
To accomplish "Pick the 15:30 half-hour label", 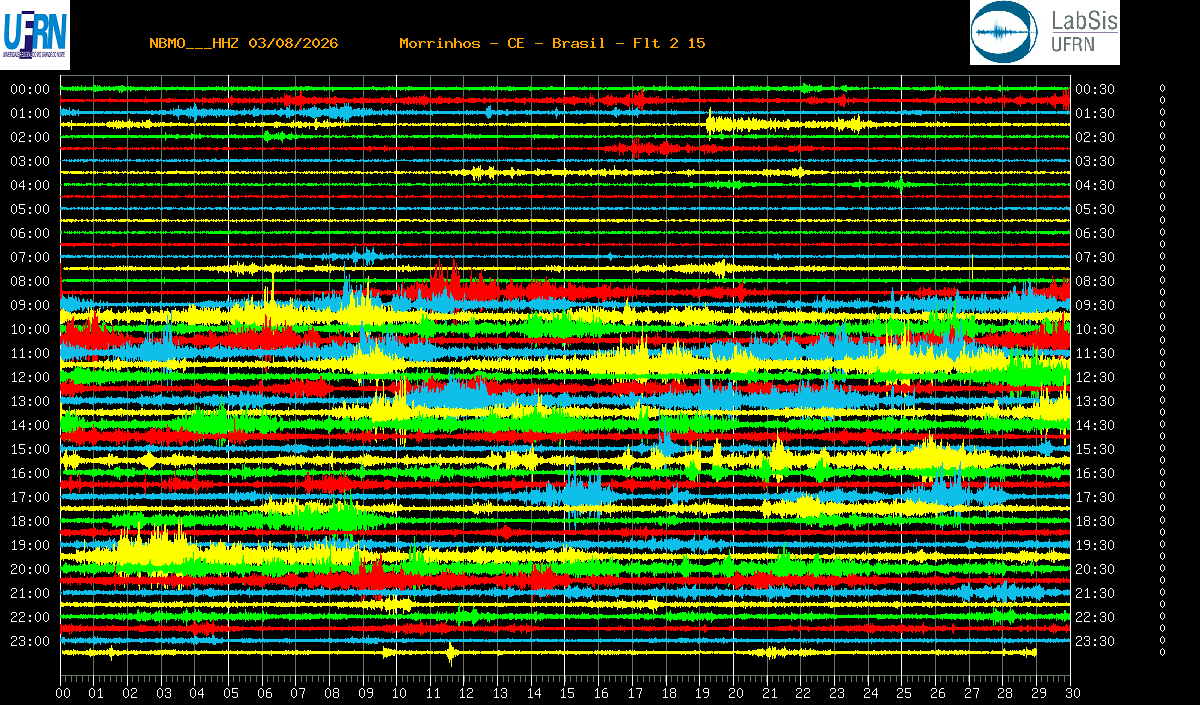I will click(1094, 449).
